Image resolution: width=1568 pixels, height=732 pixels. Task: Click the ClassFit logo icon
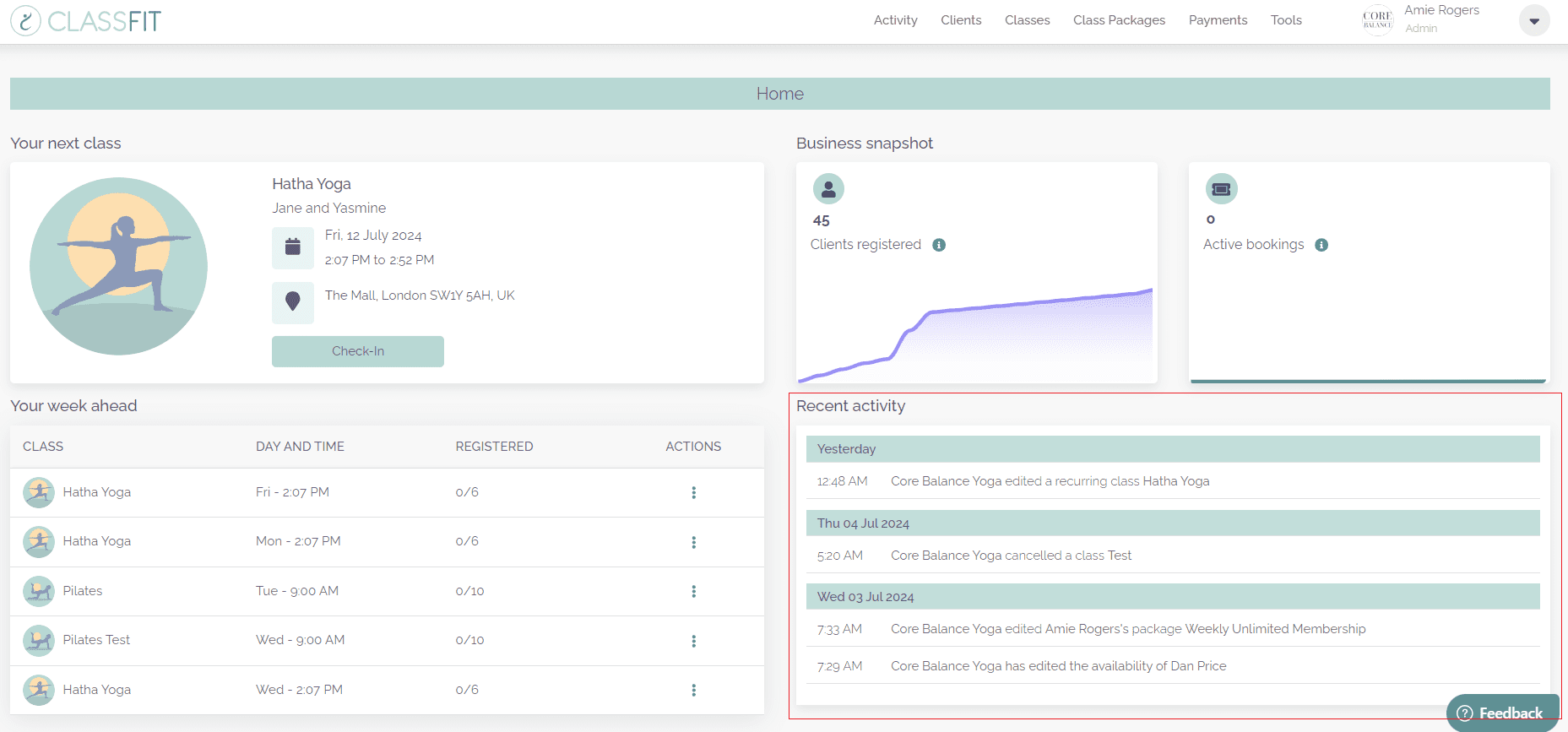click(25, 21)
